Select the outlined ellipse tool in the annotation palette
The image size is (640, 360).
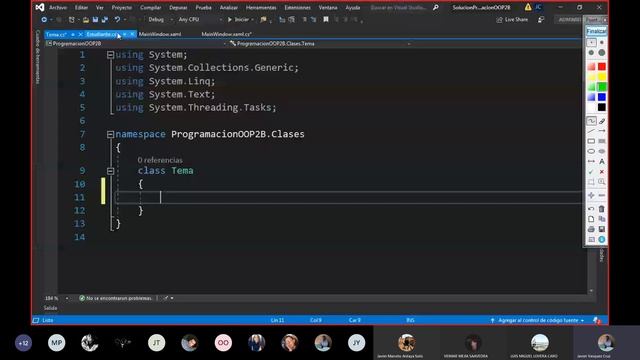pos(591,151)
